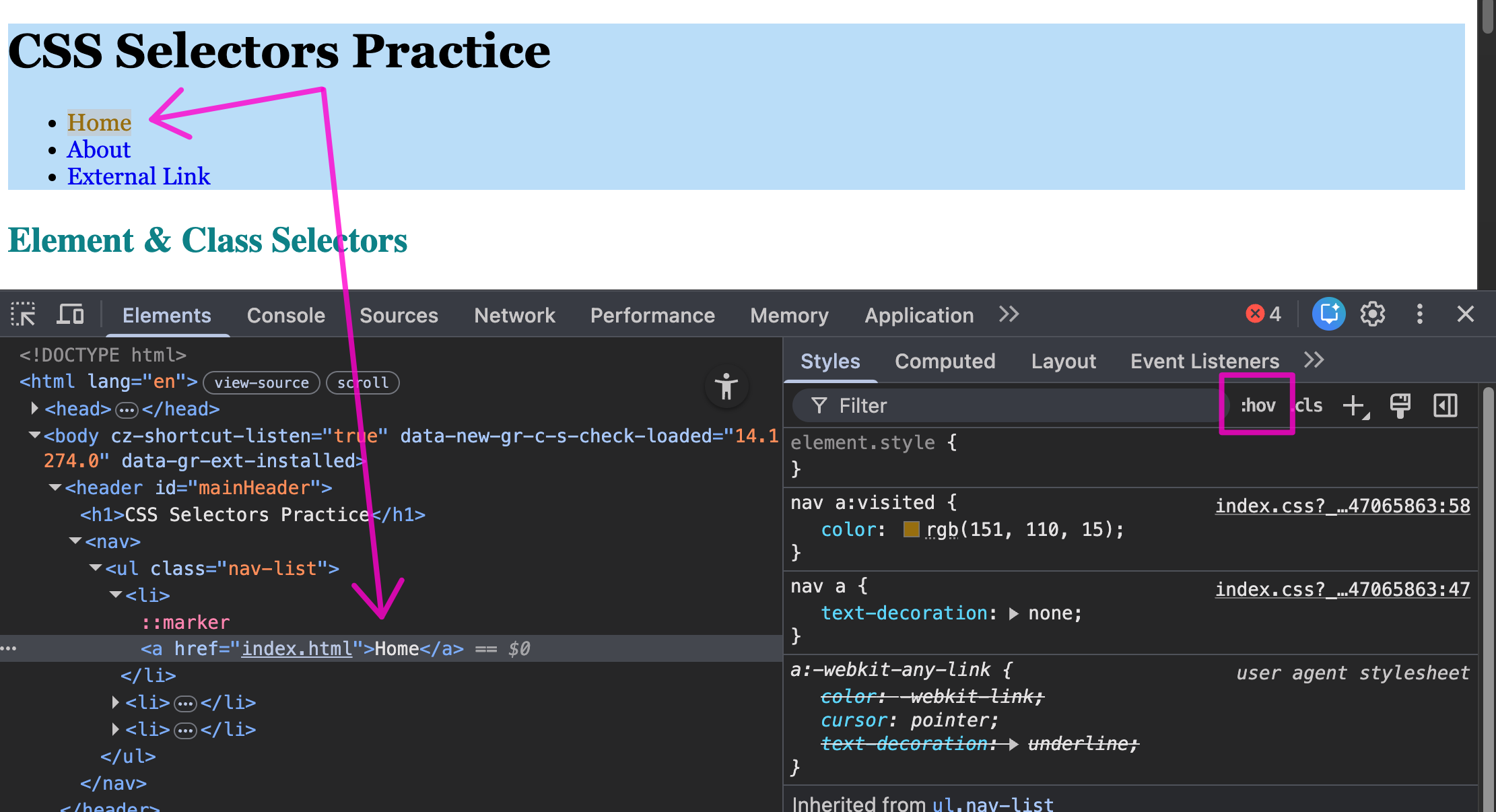Toggle the :hov element state panel
Image resolution: width=1496 pixels, height=812 pixels.
coord(1258,406)
